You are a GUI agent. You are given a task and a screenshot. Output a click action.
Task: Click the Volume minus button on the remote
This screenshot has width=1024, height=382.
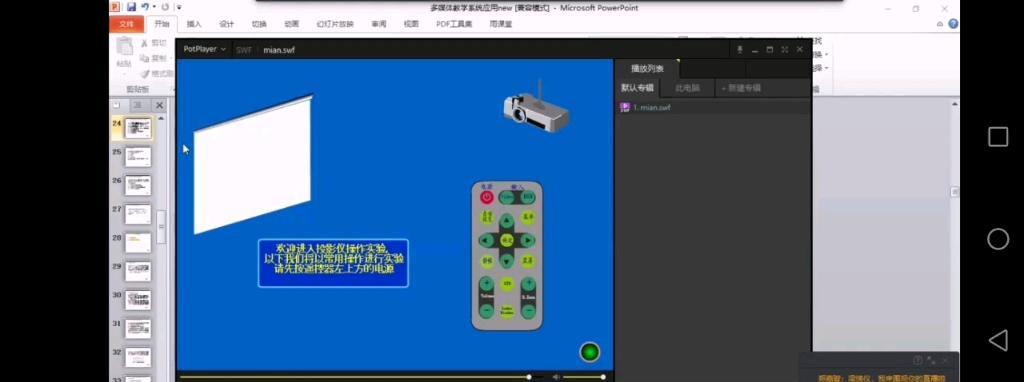tap(487, 311)
